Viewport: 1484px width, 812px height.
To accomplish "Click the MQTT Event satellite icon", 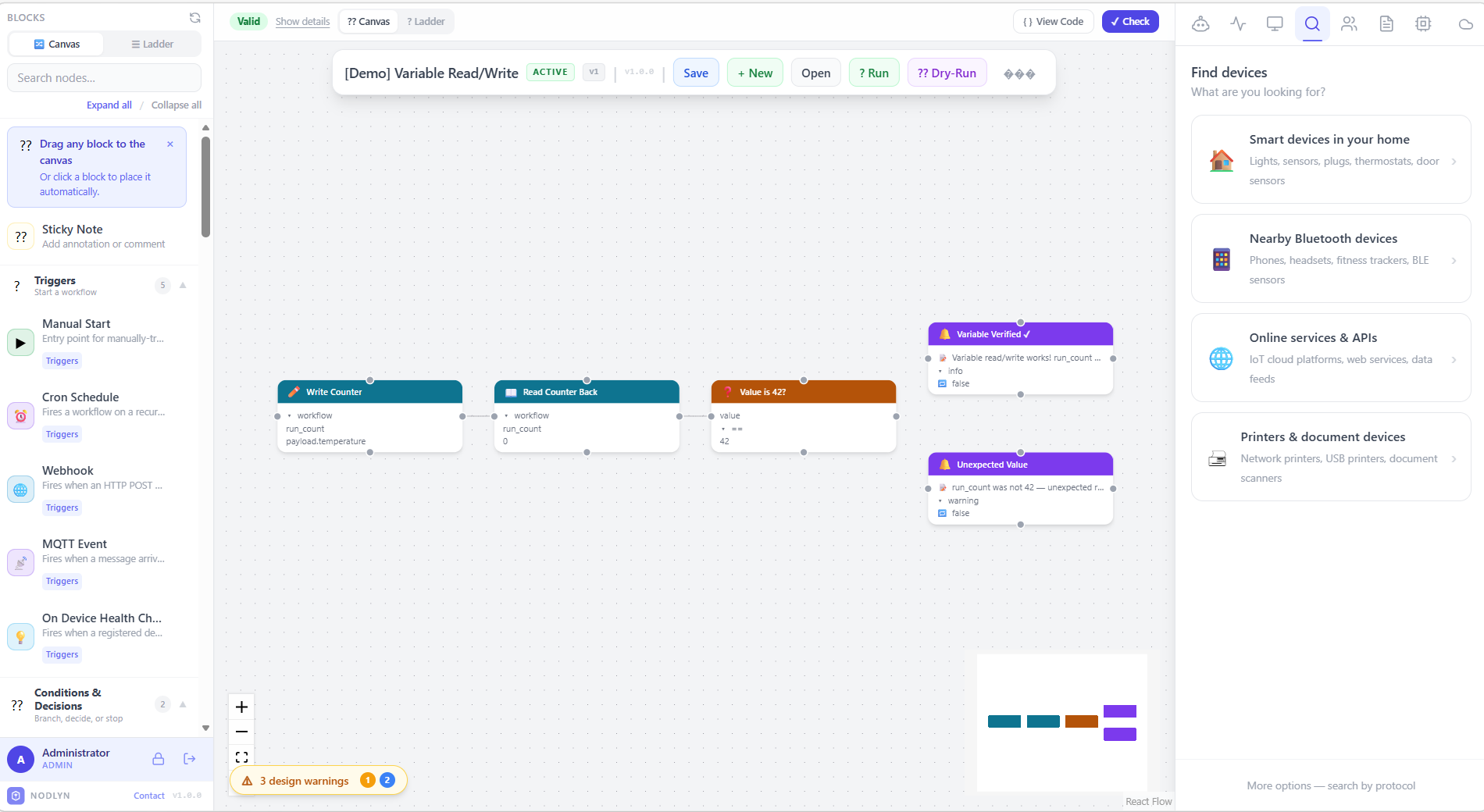I will tap(20, 563).
